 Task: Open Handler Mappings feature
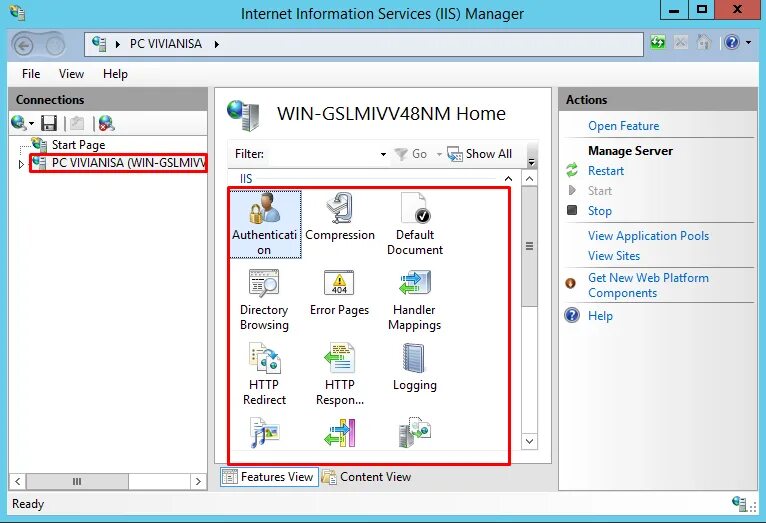pyautogui.click(x=415, y=300)
